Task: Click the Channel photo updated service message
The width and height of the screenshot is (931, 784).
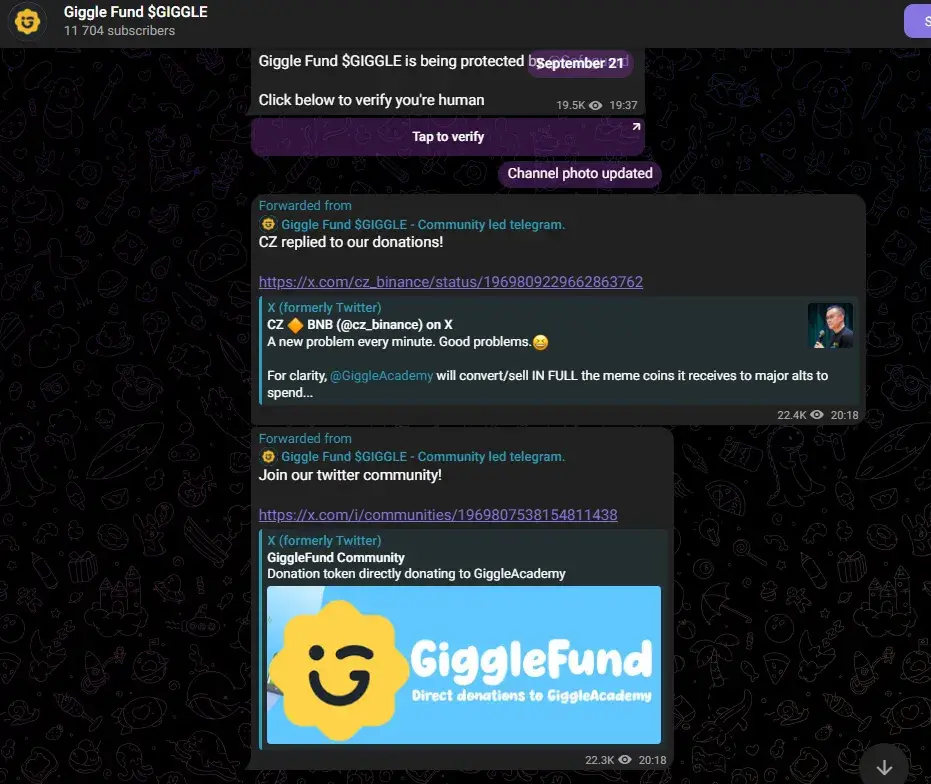Action: (x=580, y=173)
